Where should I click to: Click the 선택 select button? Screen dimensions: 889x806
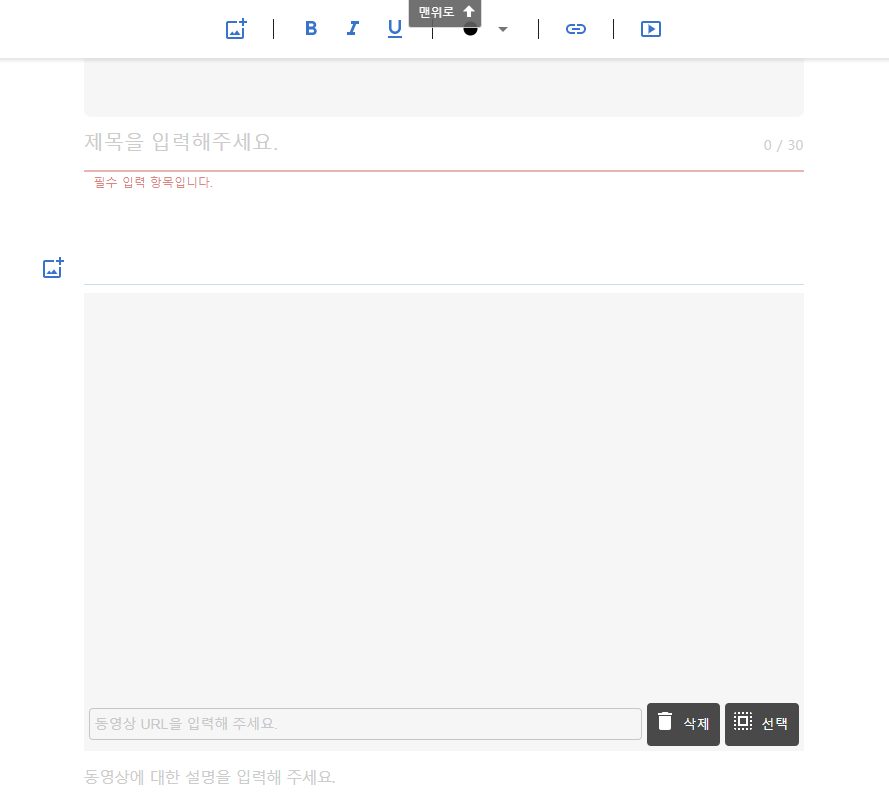[x=762, y=724]
